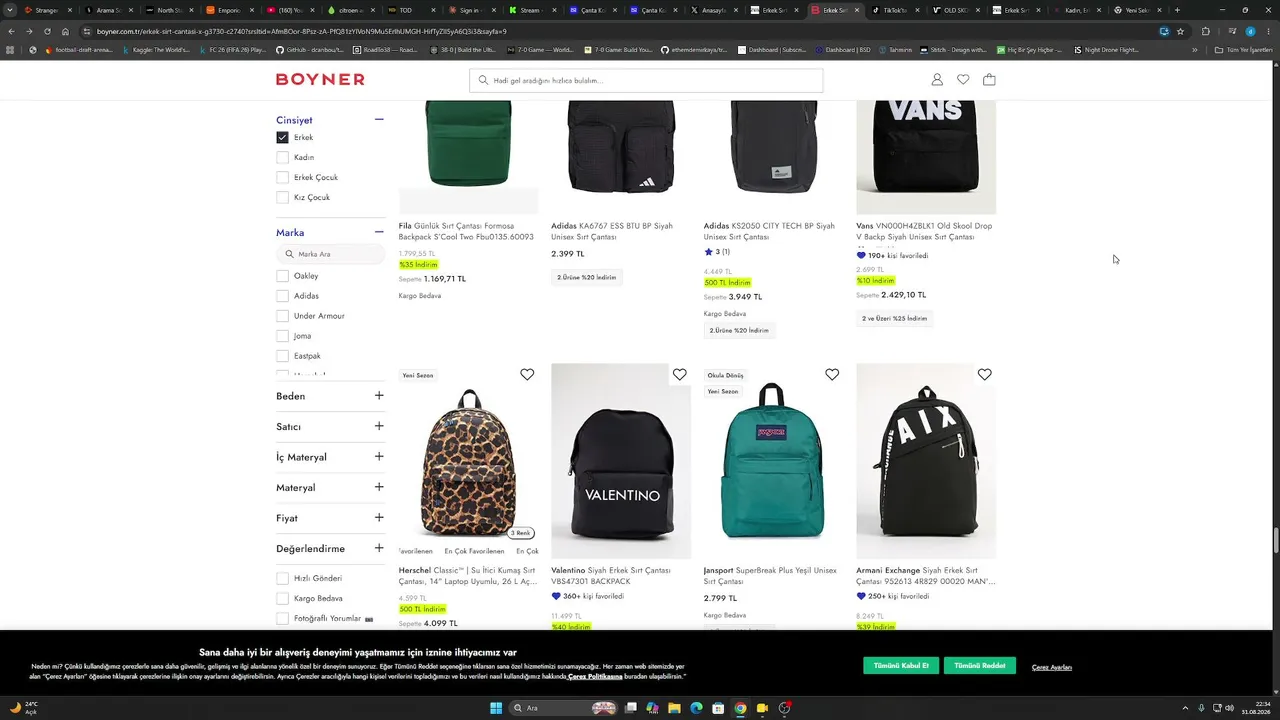Accept all cookies with Tümünü Kabul Et
The width and height of the screenshot is (1280, 720).
(x=901, y=666)
